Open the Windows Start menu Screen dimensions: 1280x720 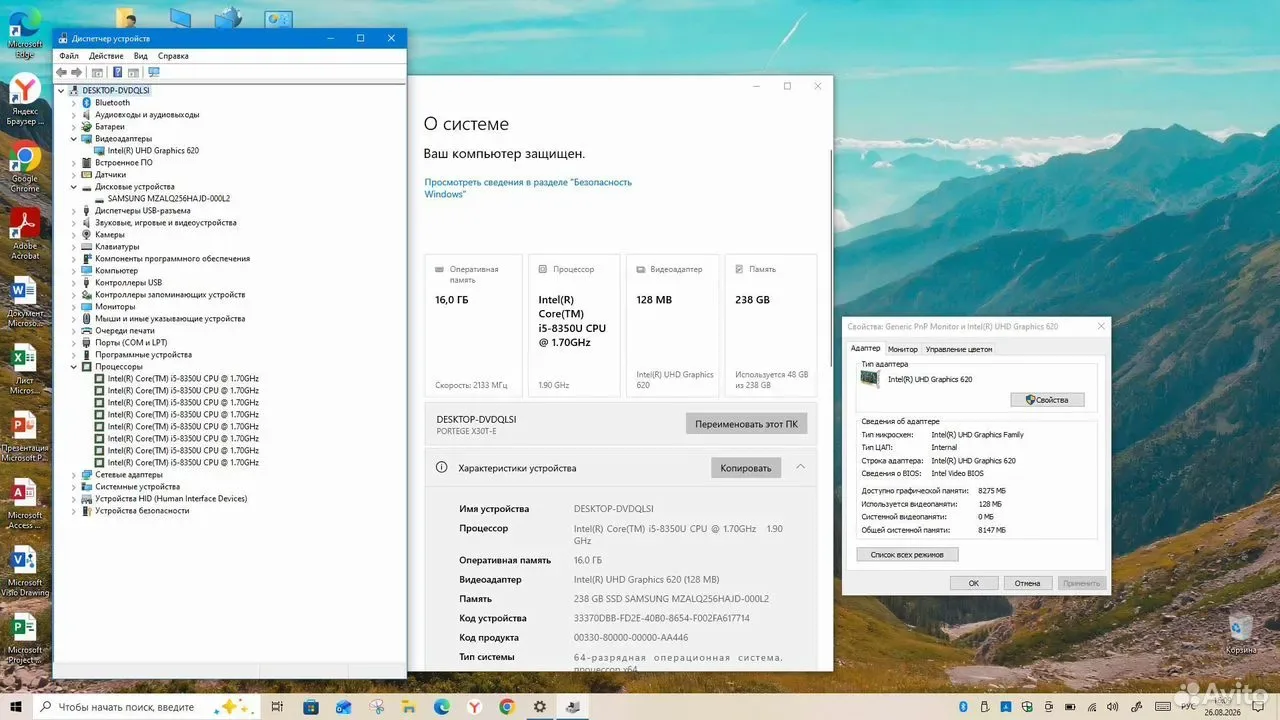tap(16, 707)
